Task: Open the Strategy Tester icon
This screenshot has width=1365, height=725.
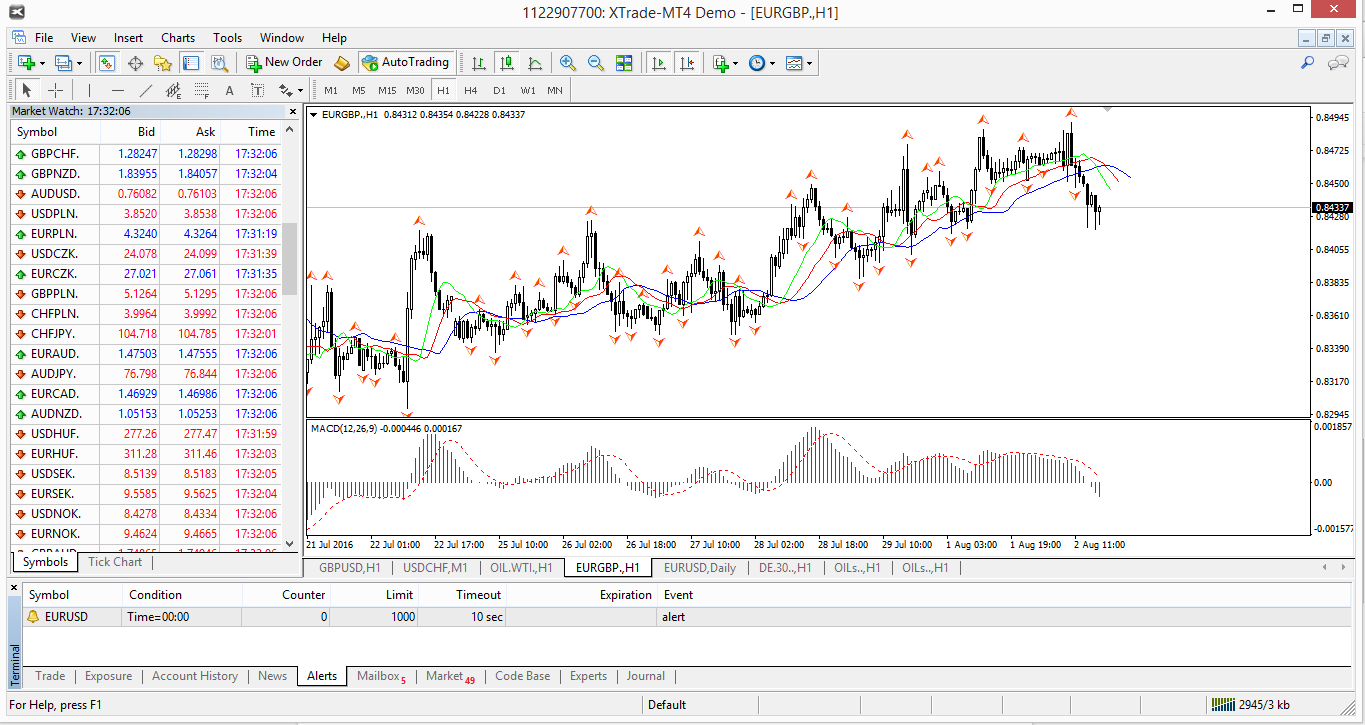Action: 219,63
